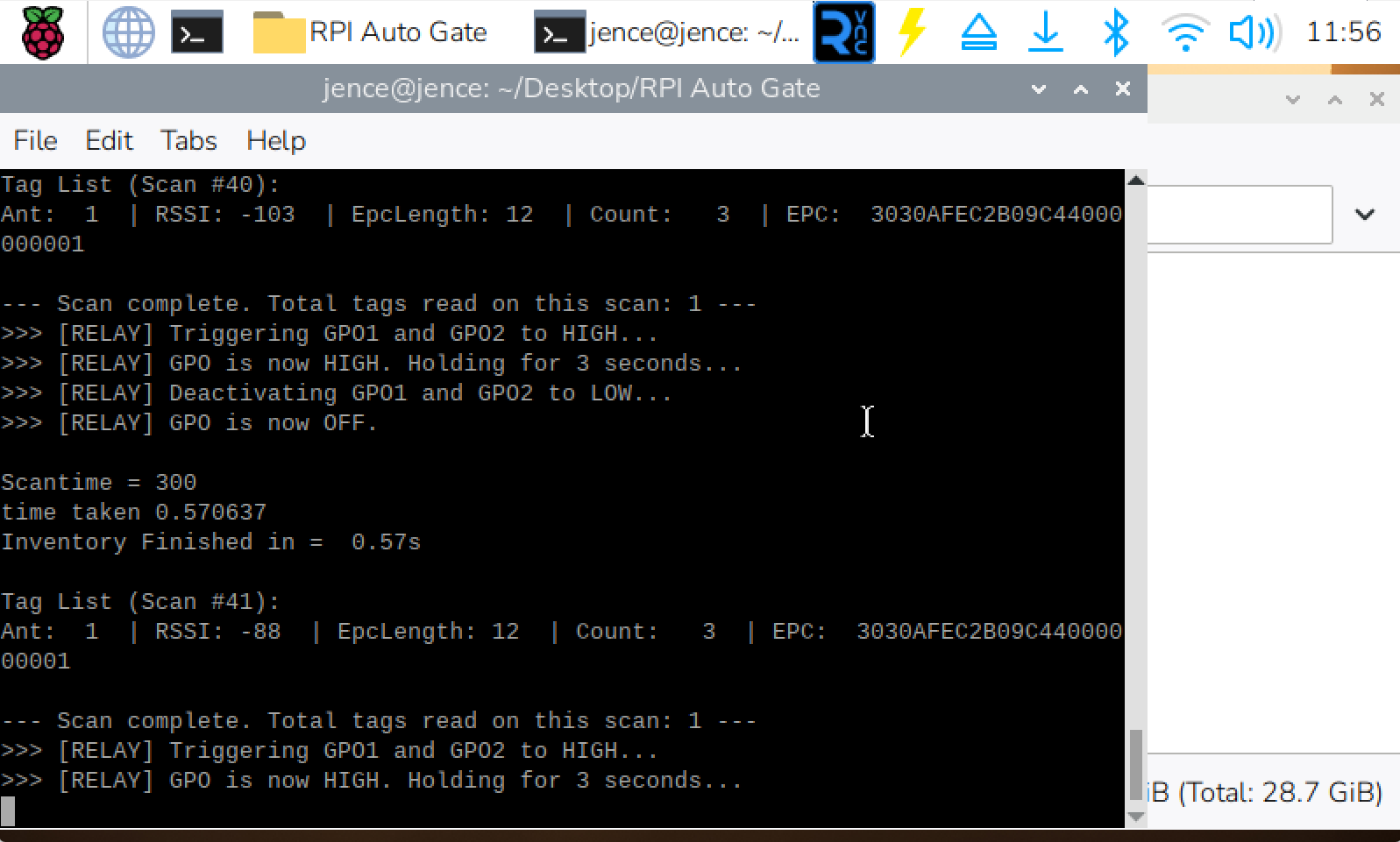Click the 'time taken 0.570637' line

coord(134,513)
